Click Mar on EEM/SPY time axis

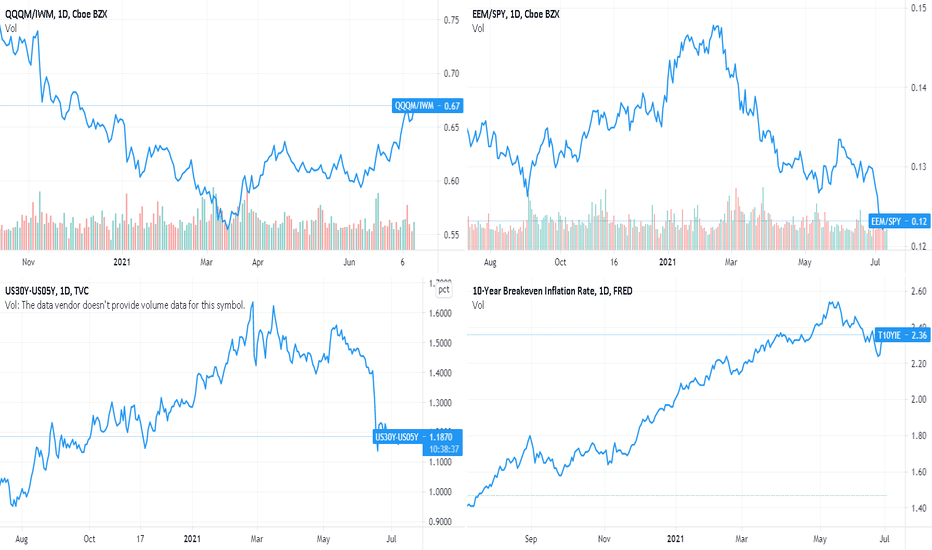pos(731,262)
